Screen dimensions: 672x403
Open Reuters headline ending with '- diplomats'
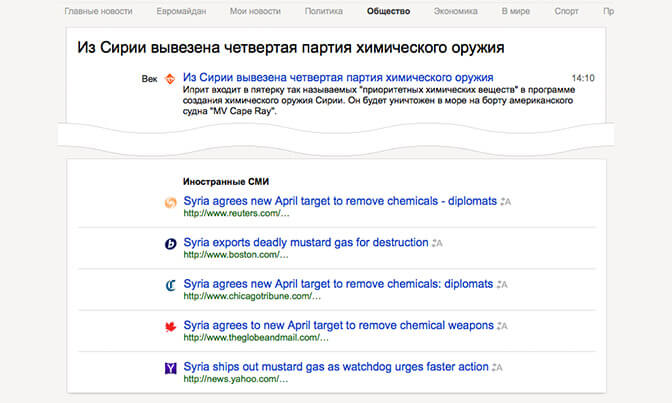340,201
